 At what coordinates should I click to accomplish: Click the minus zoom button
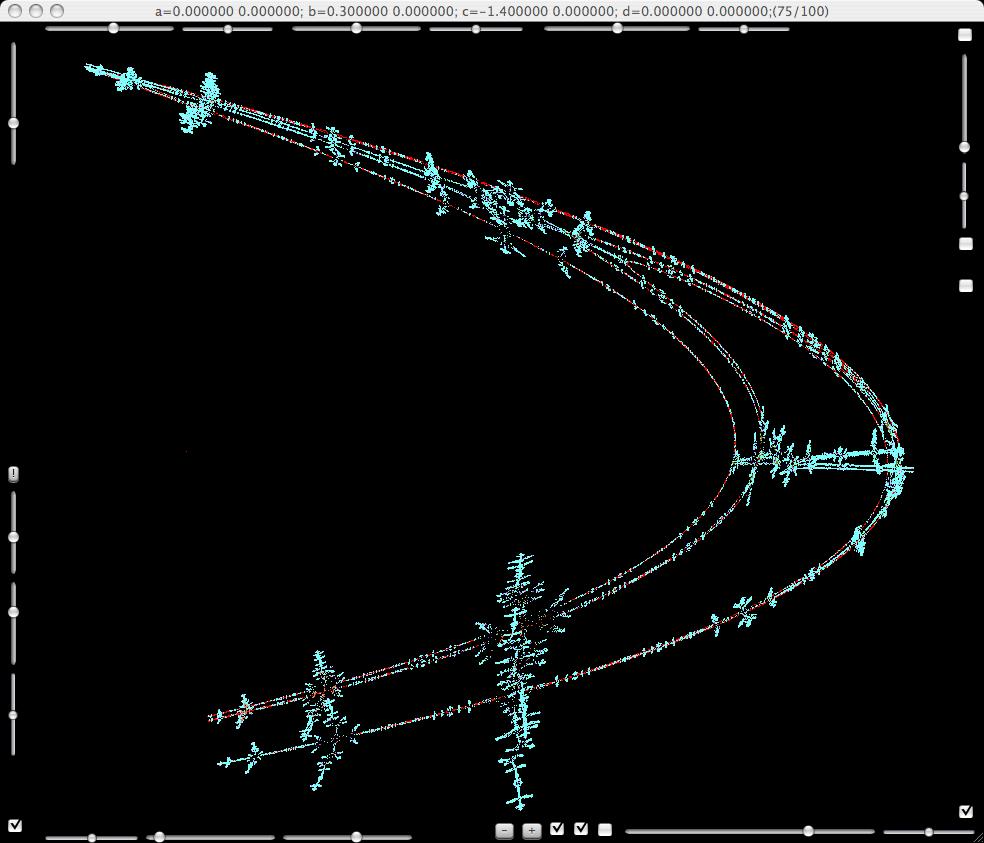coord(505,830)
